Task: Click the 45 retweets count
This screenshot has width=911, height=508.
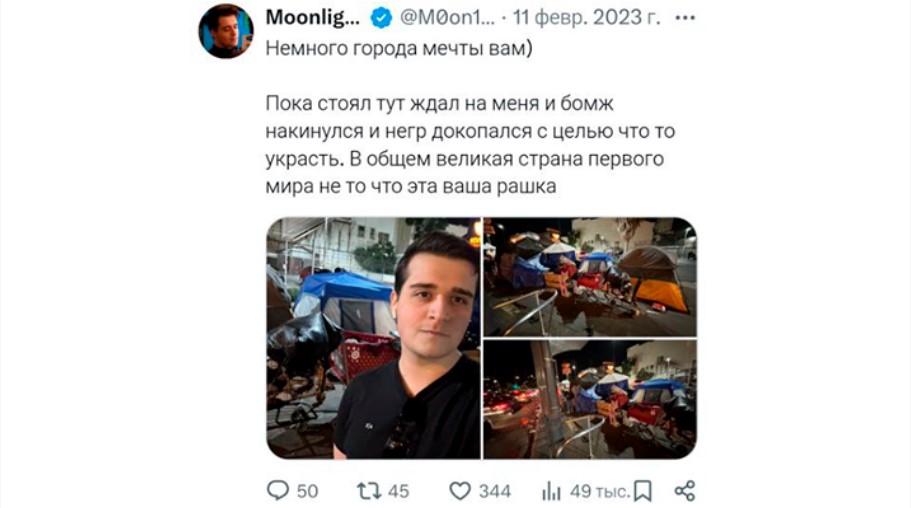Action: (x=398, y=492)
